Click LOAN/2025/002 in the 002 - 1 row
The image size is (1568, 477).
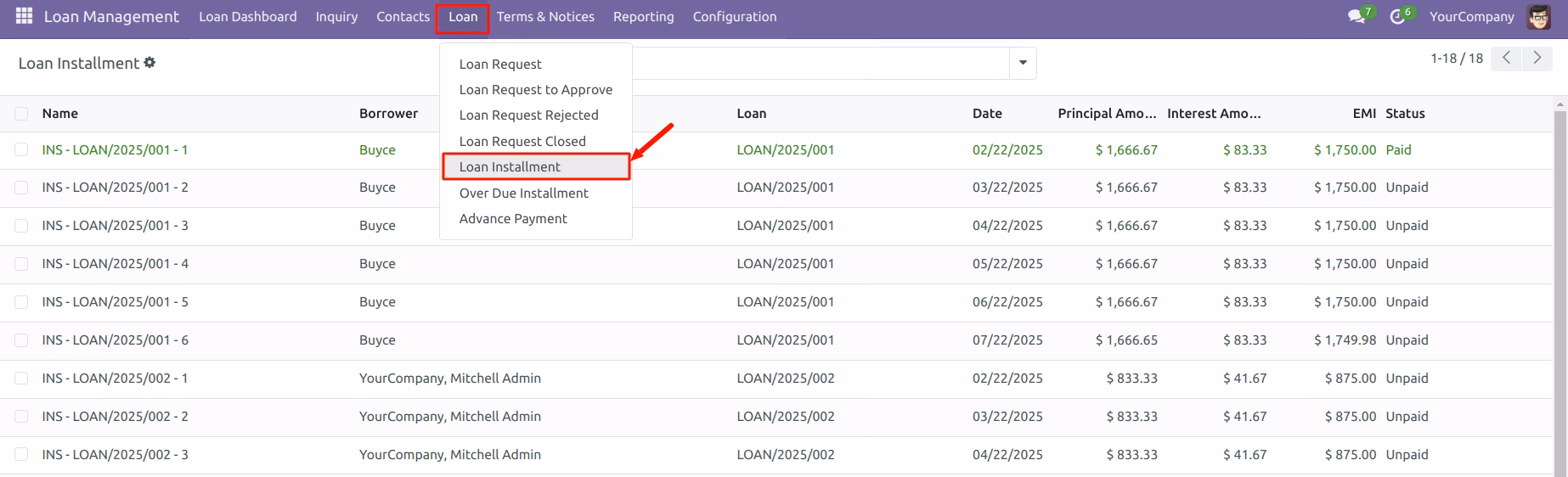786,379
